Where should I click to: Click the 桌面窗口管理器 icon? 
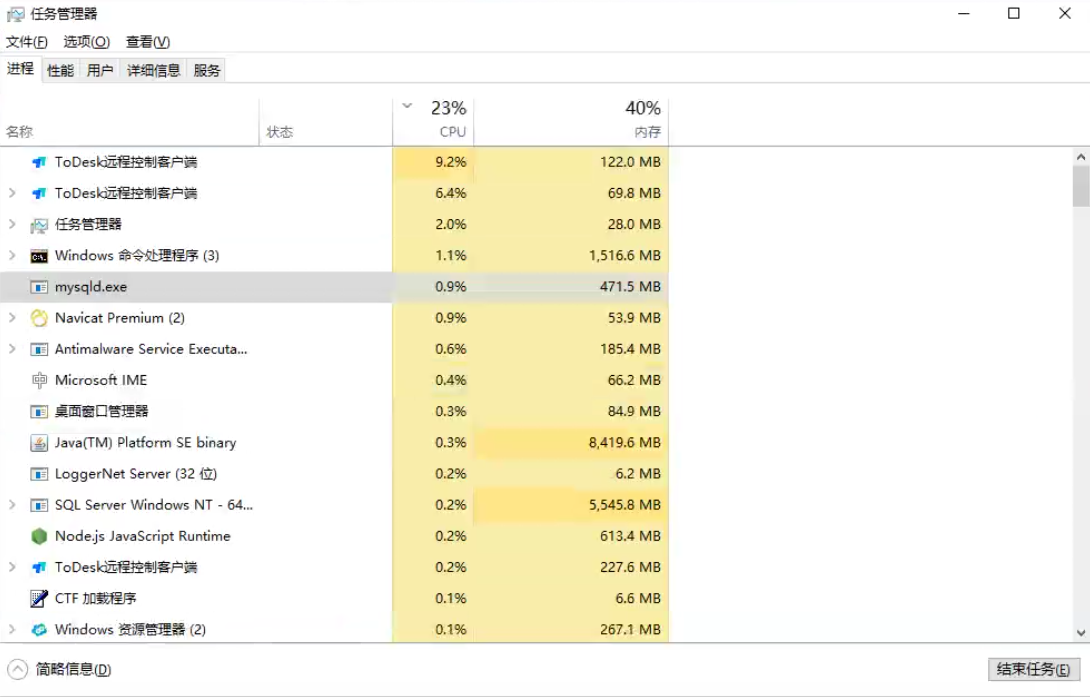point(40,411)
